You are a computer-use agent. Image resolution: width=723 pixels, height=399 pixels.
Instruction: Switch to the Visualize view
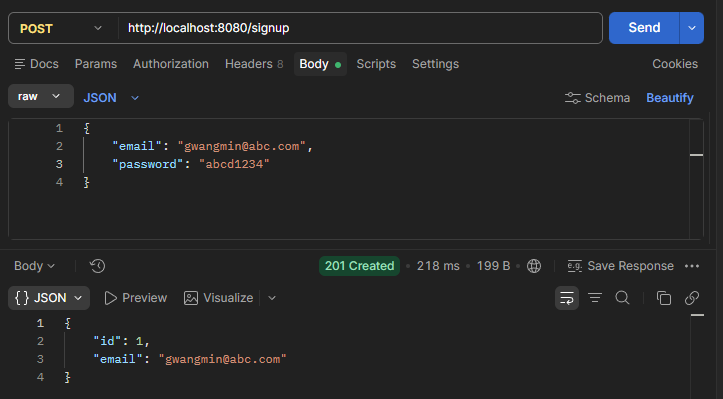click(219, 298)
